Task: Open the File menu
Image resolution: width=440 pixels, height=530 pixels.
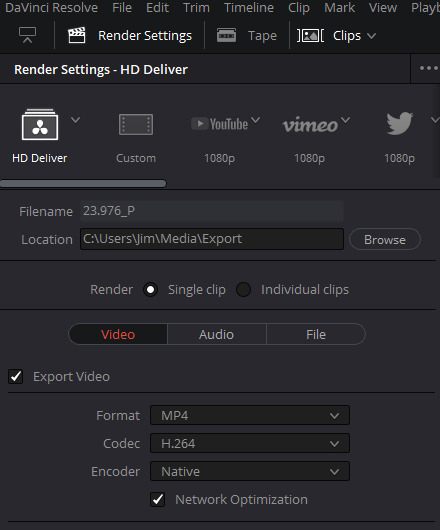Action: 122,7
